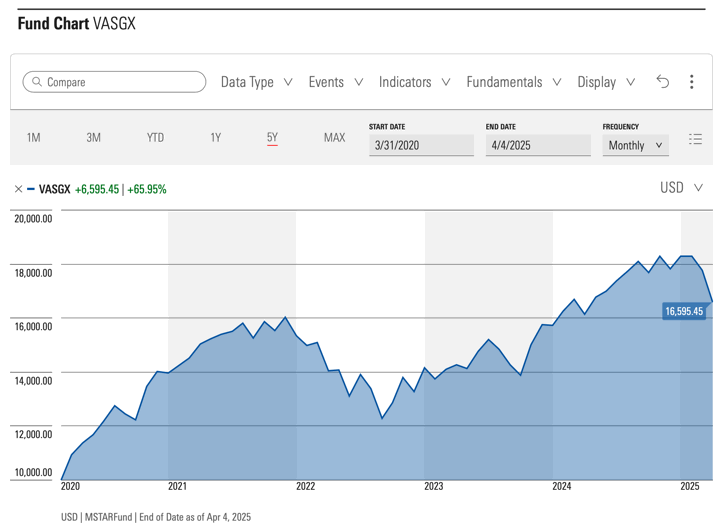This screenshot has width=720, height=531.
Task: Switch currency using the USD dropdown
Action: coord(681,188)
